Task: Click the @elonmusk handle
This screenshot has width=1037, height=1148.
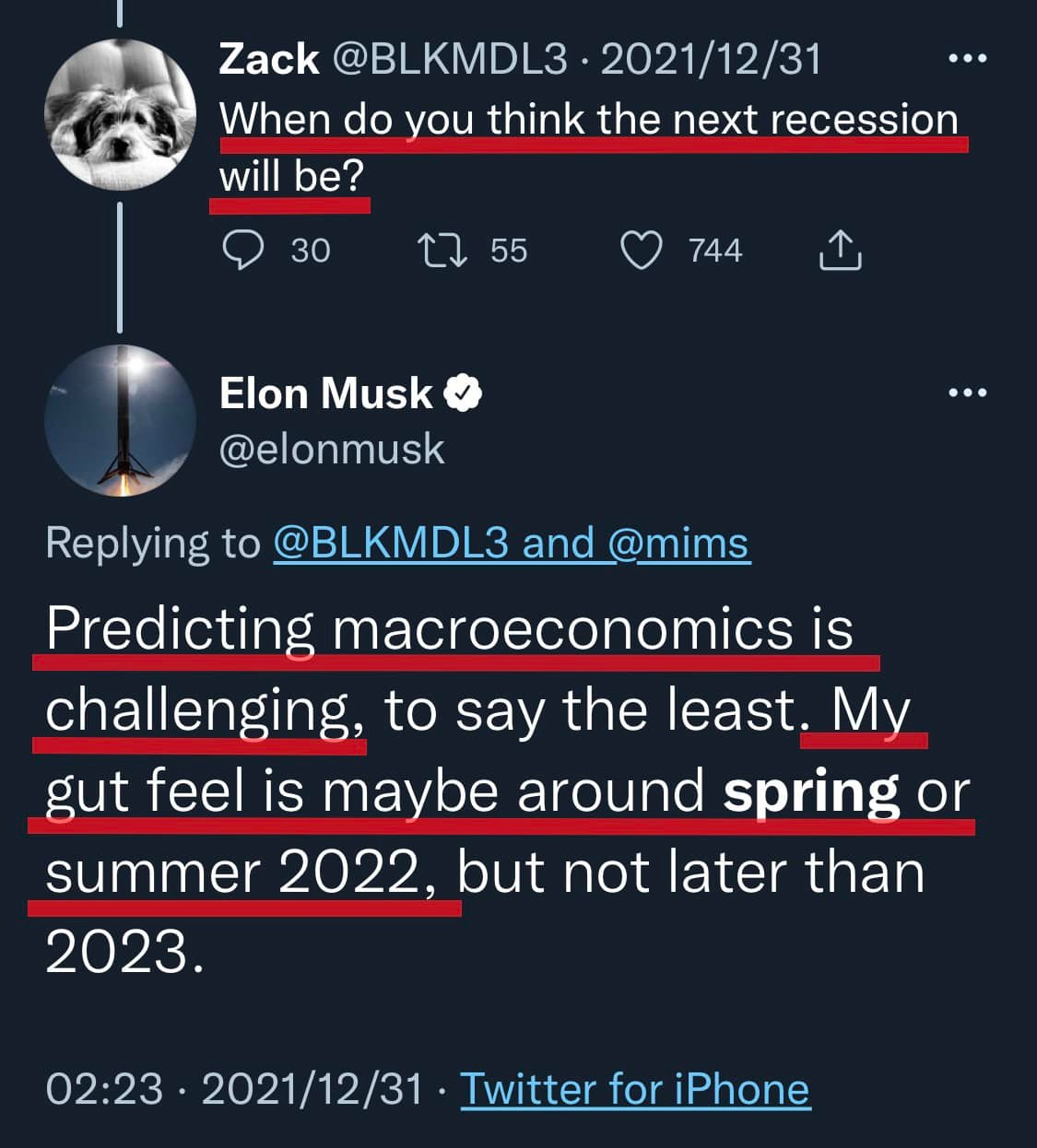Action: pyautogui.click(x=332, y=450)
